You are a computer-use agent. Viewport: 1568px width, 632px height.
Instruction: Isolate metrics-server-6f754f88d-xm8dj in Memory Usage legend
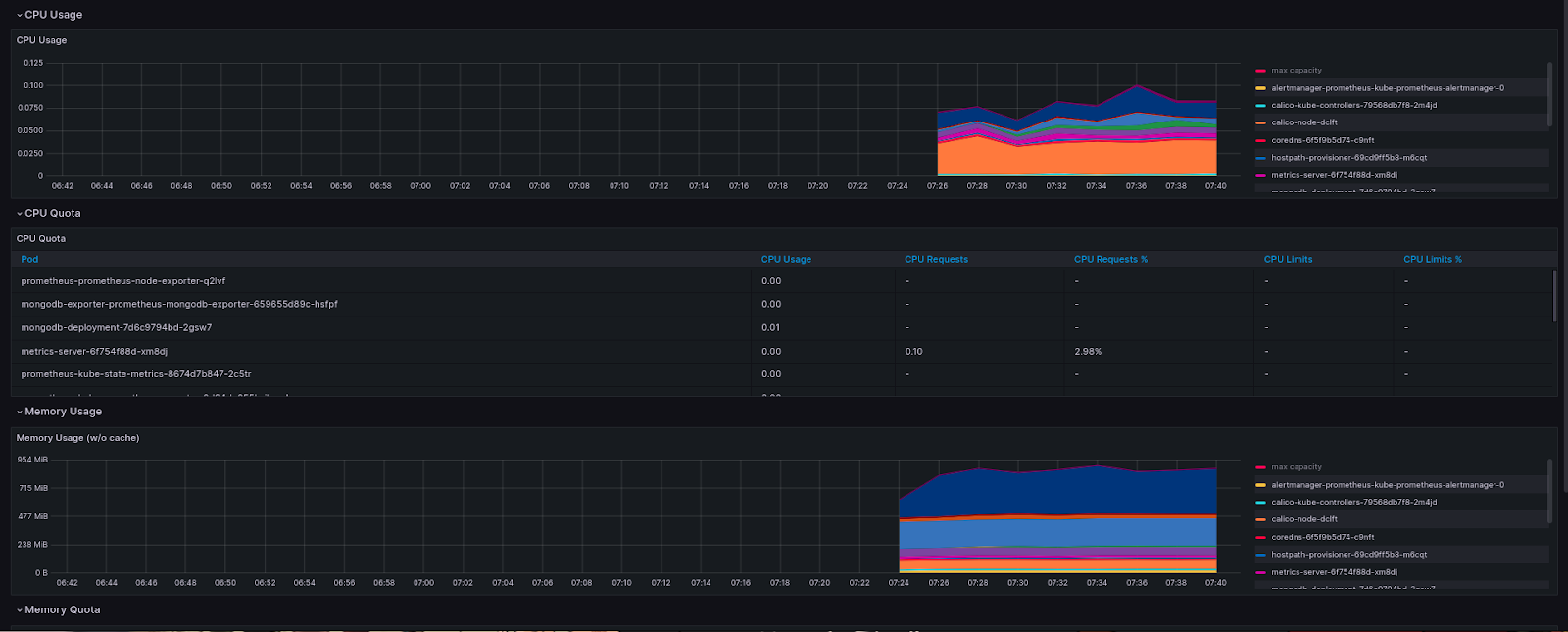(1335, 572)
